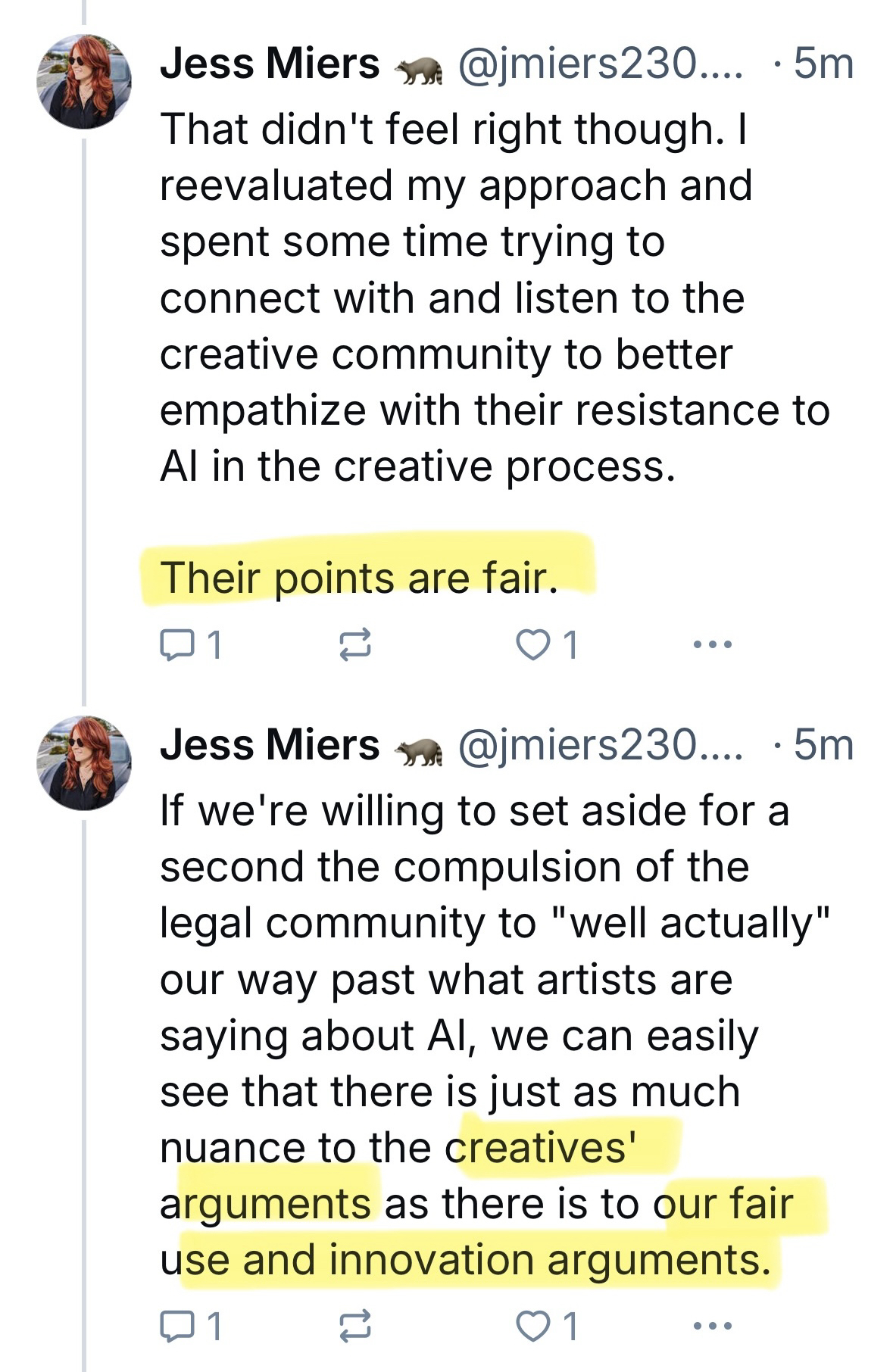Open three-dot menu on the second post
Viewport: 893px width, 1372px height.
(712, 1325)
